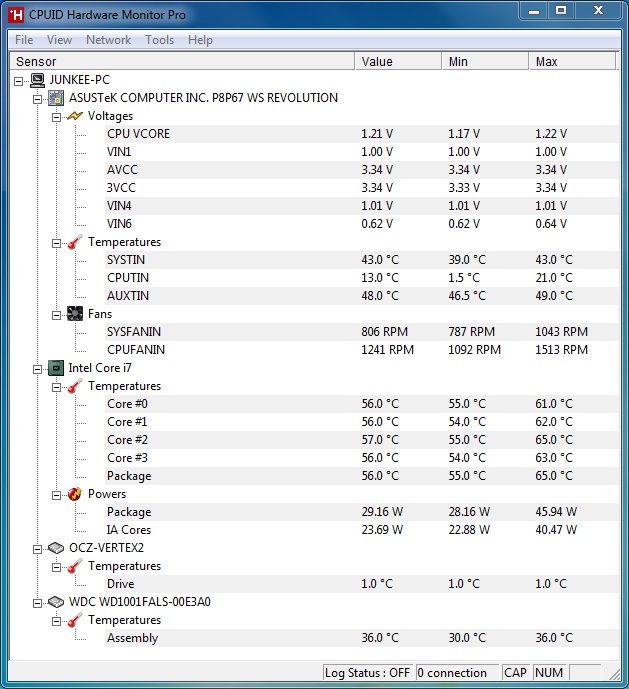Click the Voltages lightning bolt icon
629x689 pixels.
point(75,116)
